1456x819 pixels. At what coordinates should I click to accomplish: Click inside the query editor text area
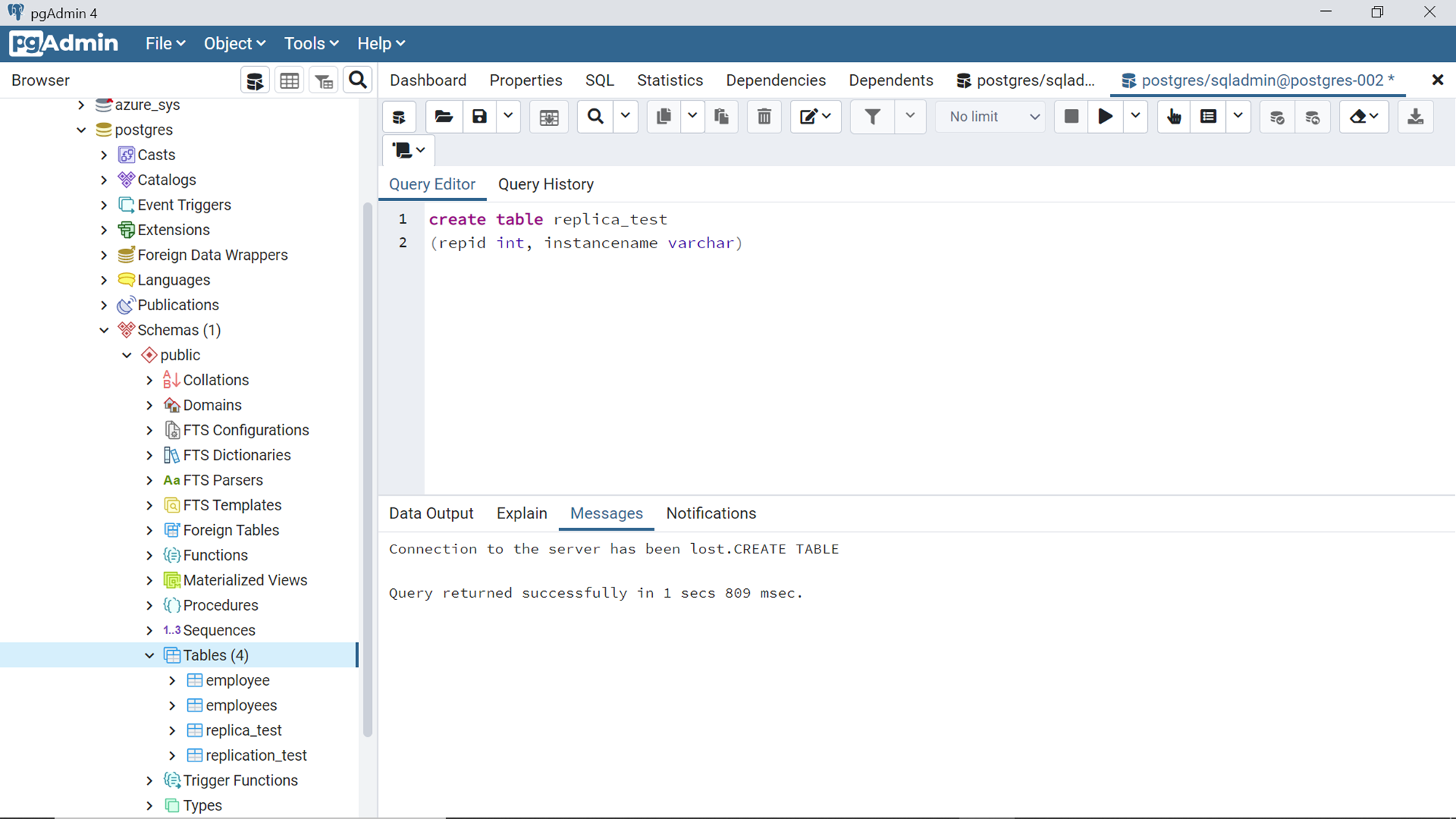click(x=874, y=364)
